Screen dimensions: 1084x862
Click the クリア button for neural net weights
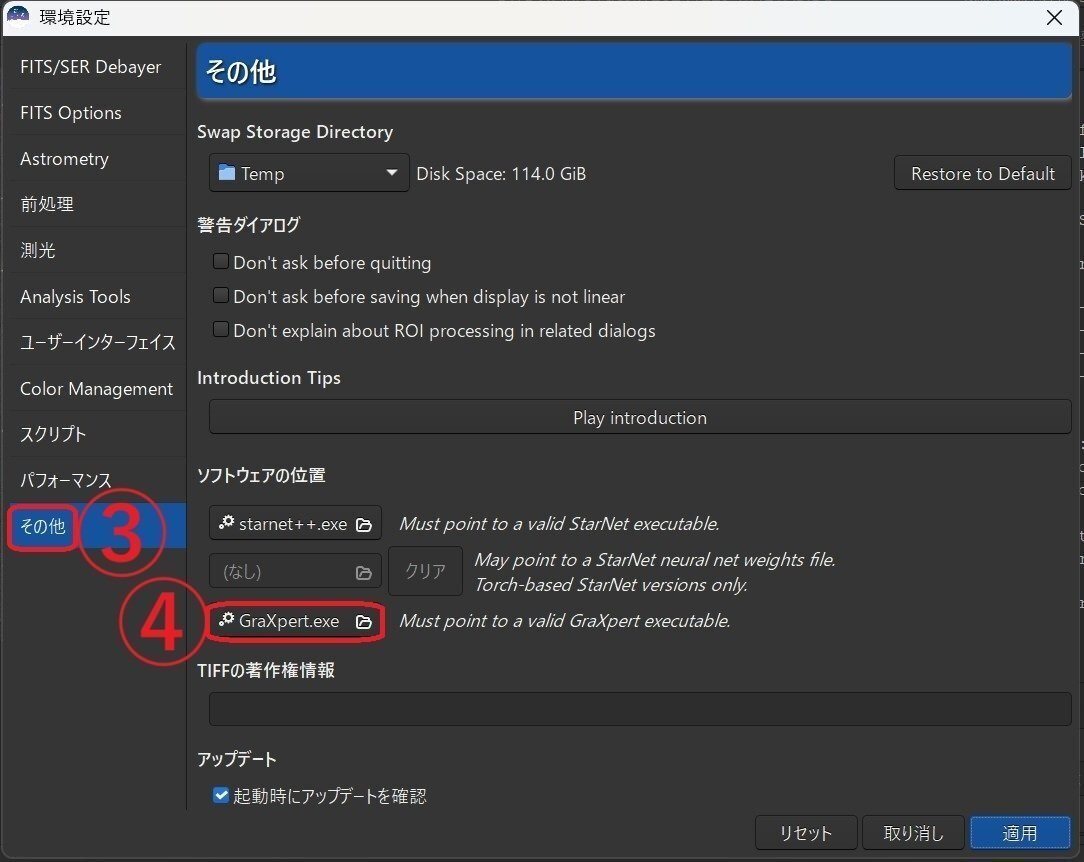425,571
